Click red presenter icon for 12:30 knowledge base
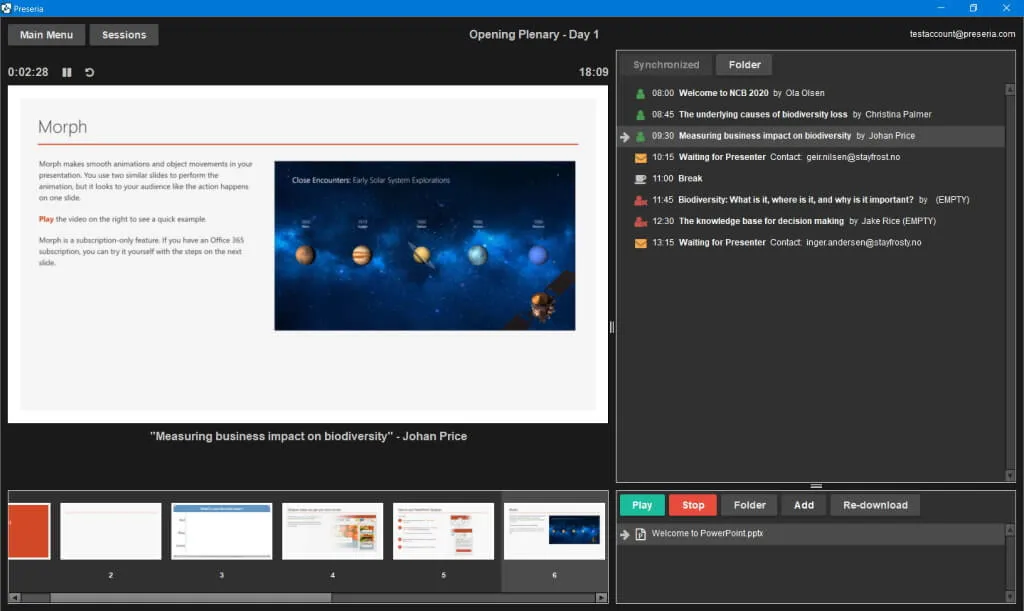This screenshot has width=1024, height=611. (640, 221)
